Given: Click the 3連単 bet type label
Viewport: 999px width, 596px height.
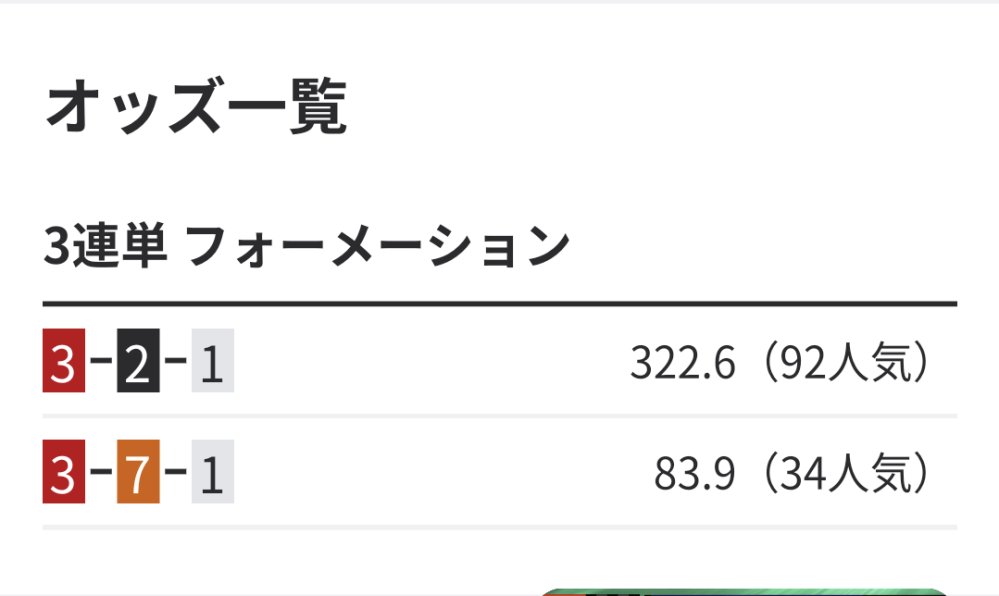Looking at the screenshot, I should [104, 247].
